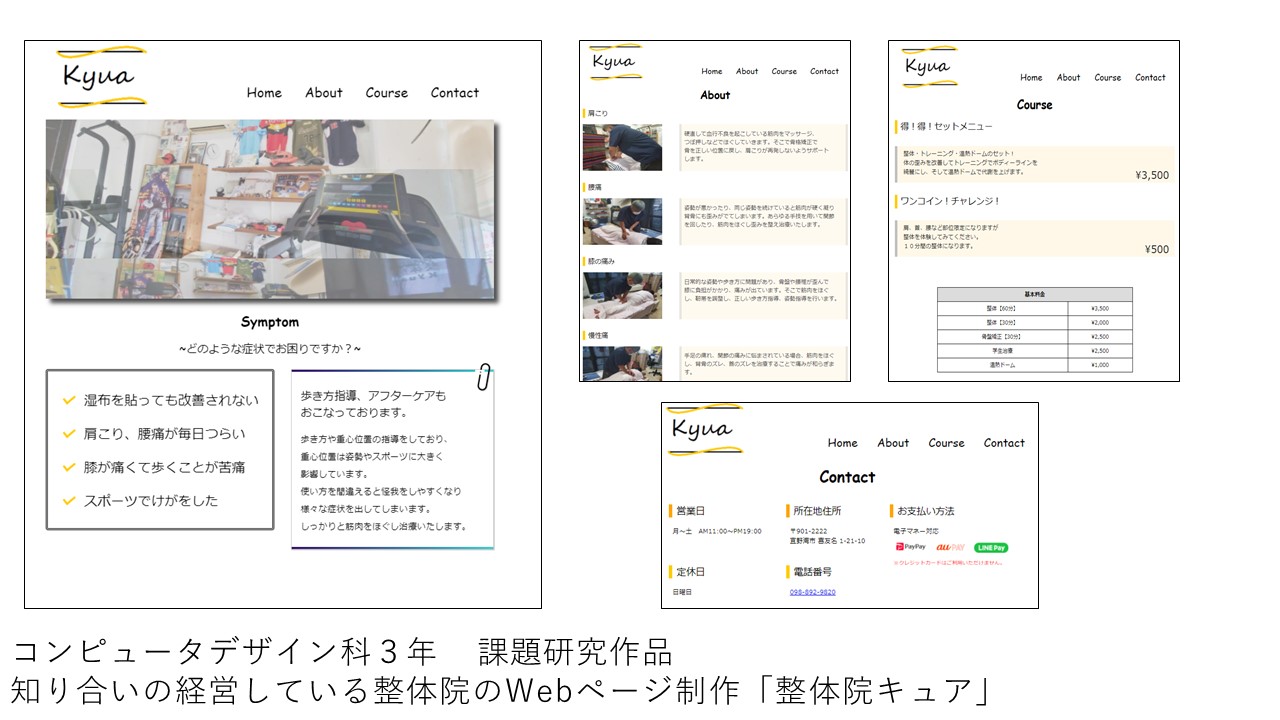Image resolution: width=1280 pixels, height=720 pixels.
Task: Click the Kyua logo on the Course page
Action: click(x=929, y=67)
